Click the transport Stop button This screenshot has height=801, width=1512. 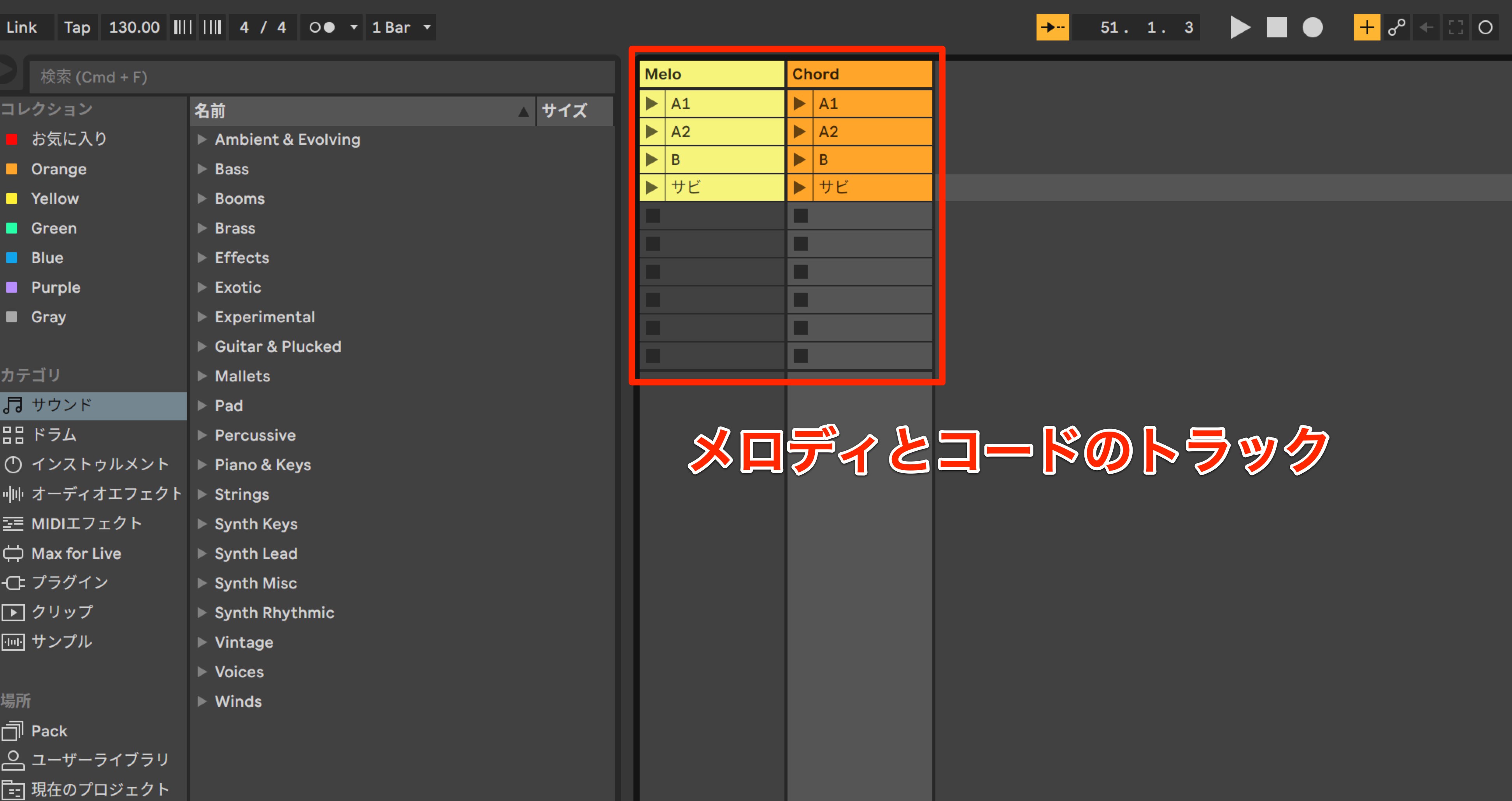click(x=1277, y=27)
